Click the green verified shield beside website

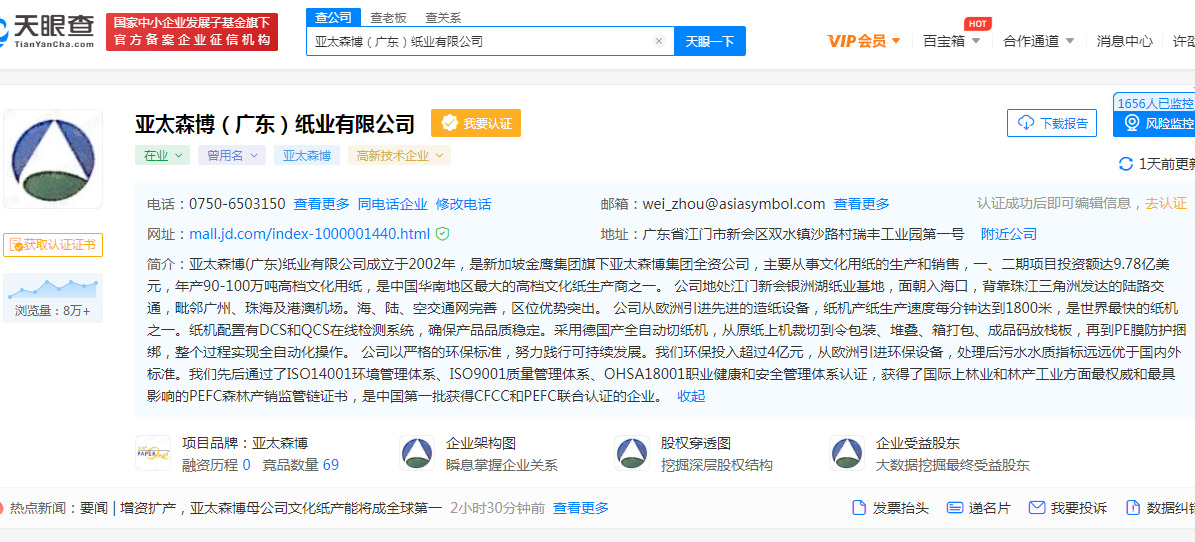click(442, 234)
